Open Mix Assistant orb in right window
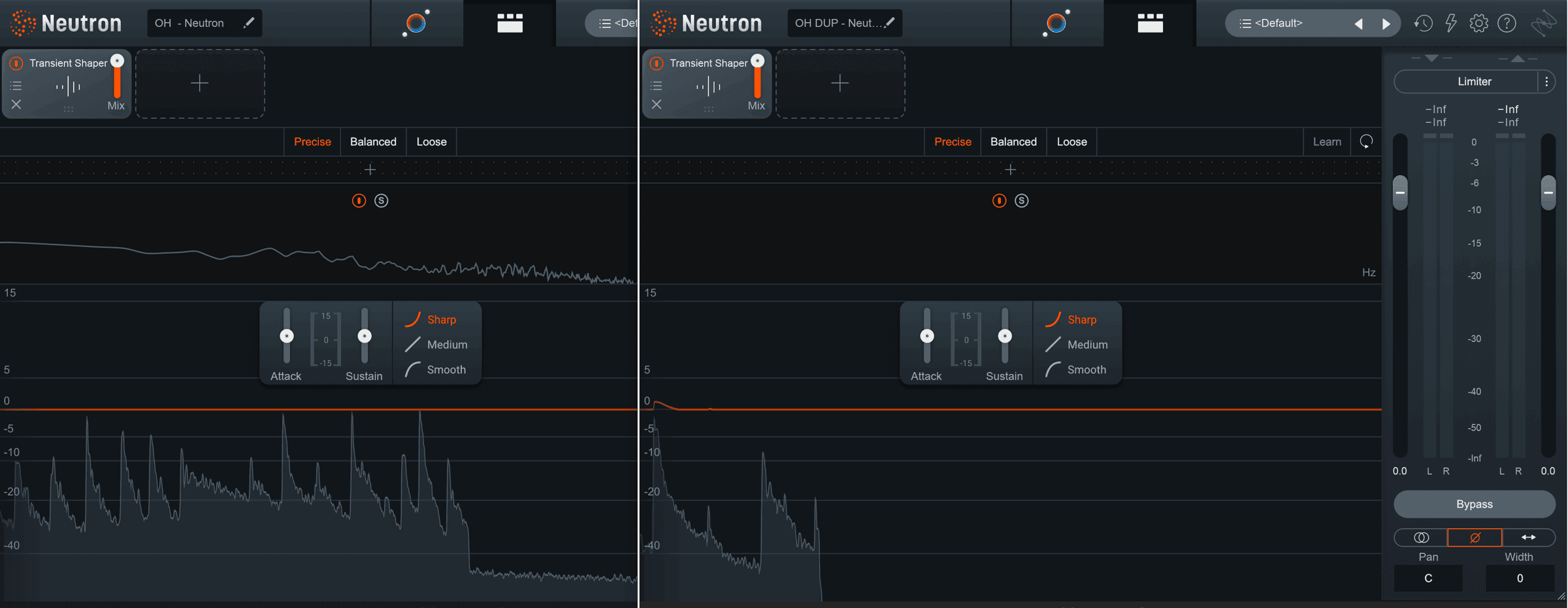This screenshot has width=1568, height=608. [1056, 23]
